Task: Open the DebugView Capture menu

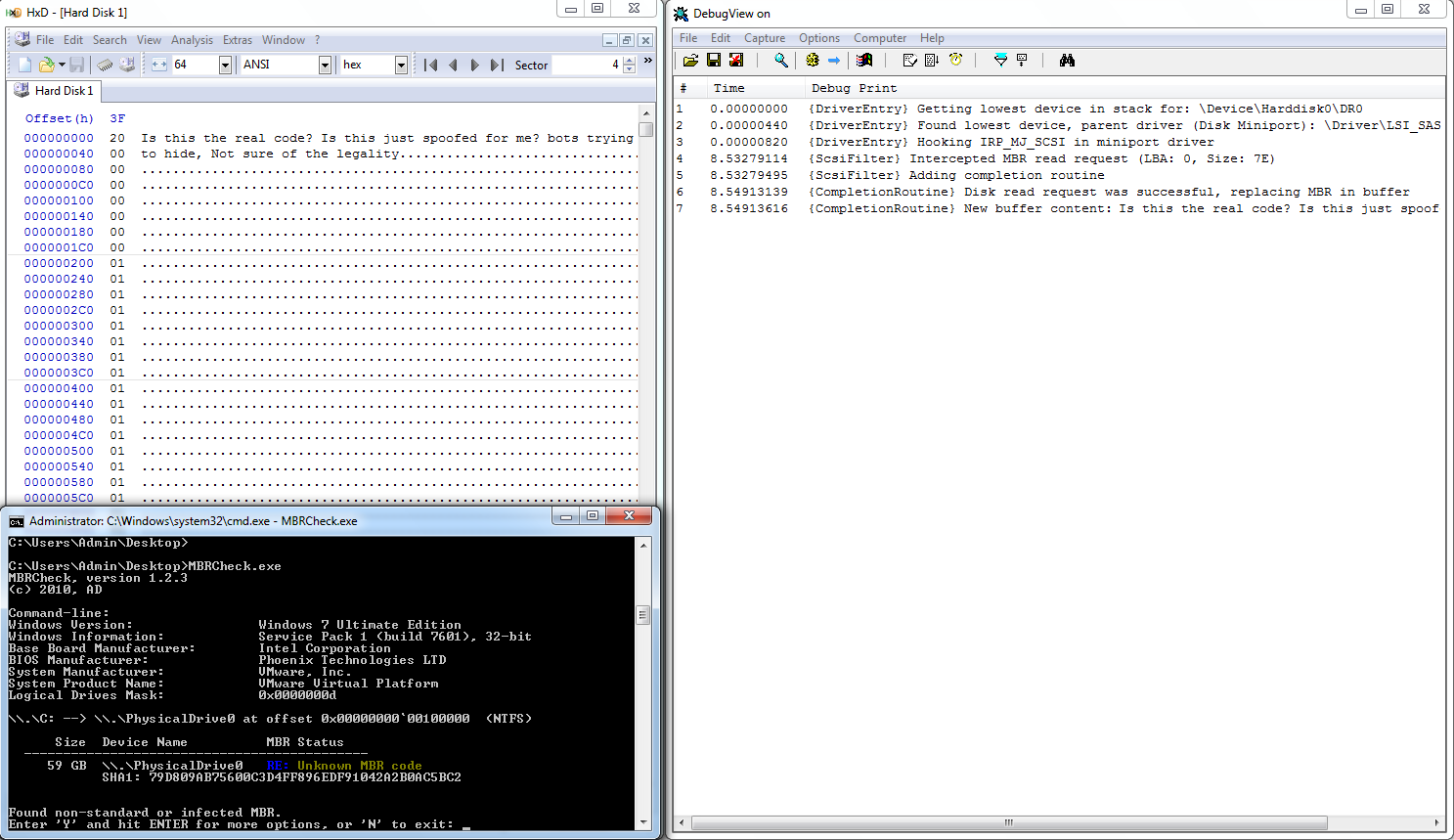Action: [x=765, y=38]
